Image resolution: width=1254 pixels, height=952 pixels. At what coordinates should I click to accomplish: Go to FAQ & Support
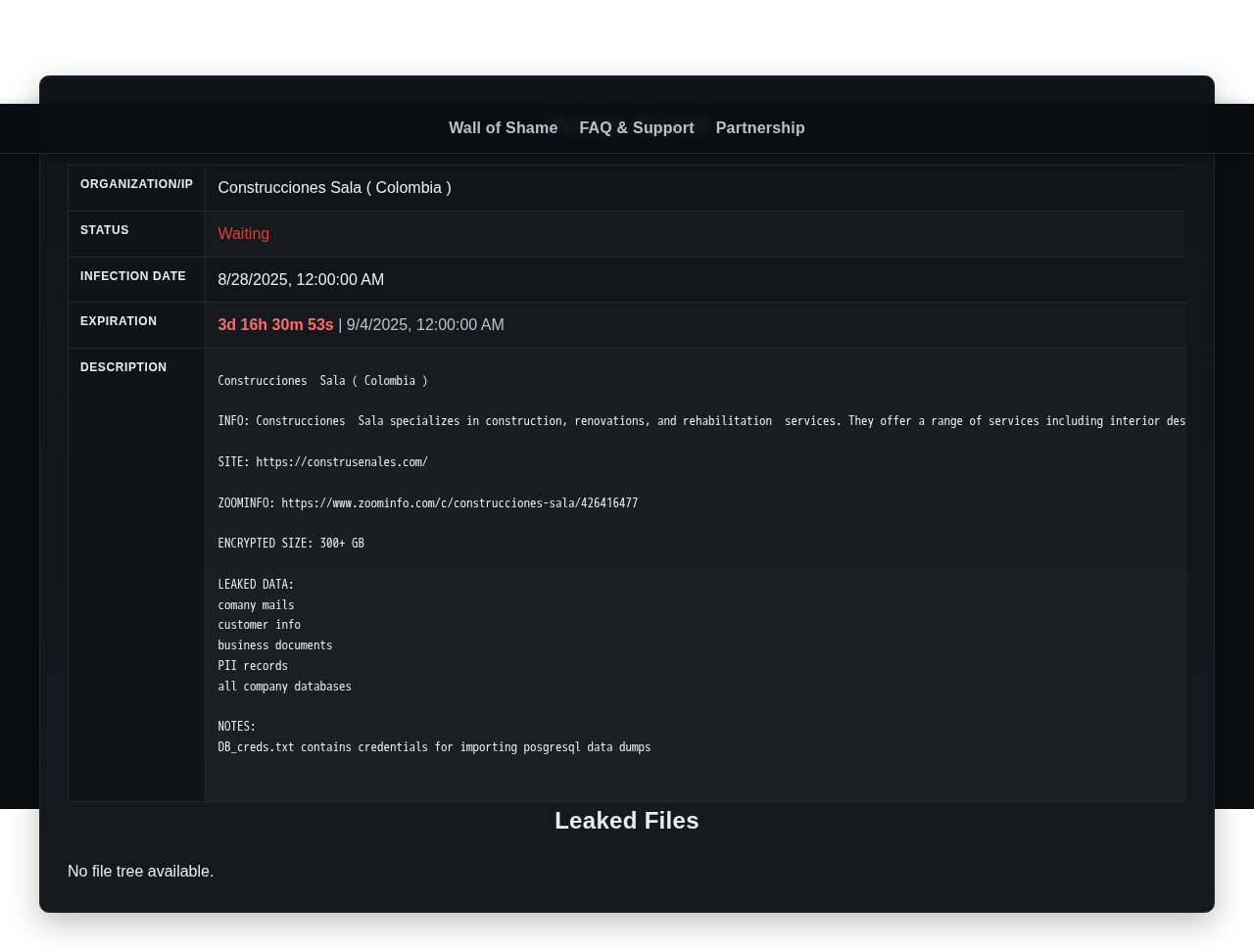[x=637, y=127]
